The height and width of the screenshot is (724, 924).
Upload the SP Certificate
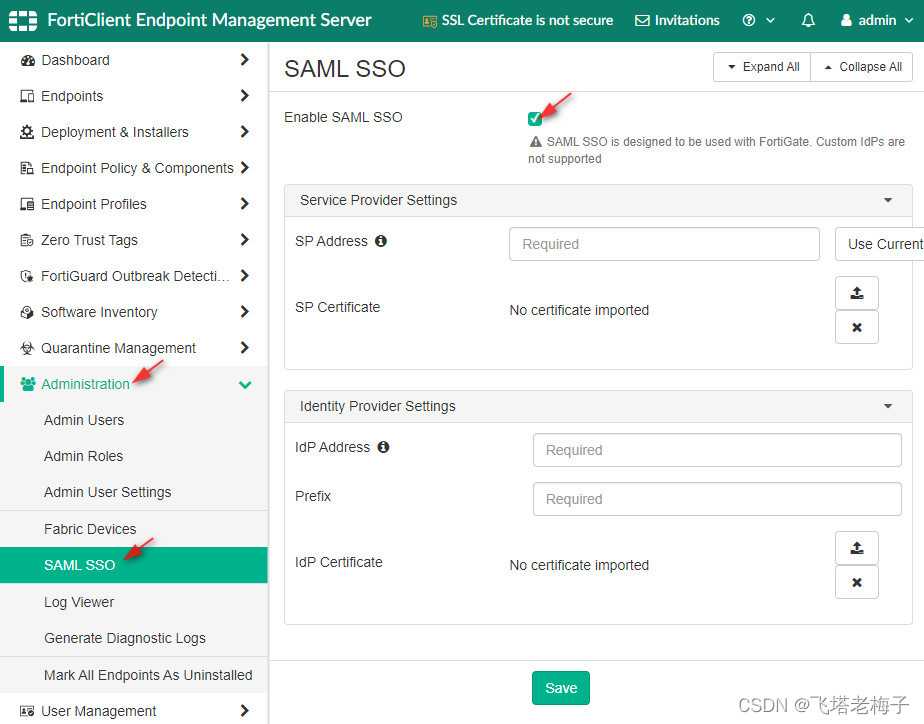(x=856, y=293)
